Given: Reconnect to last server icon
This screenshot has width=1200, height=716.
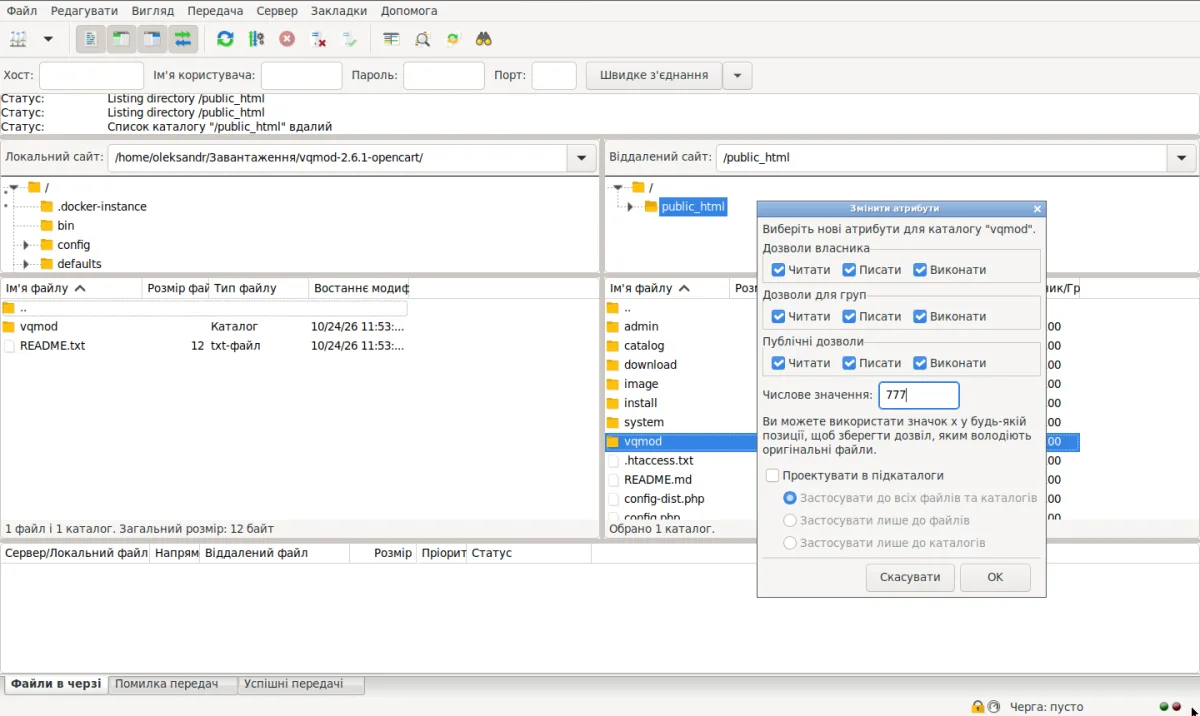Looking at the screenshot, I should 349,39.
